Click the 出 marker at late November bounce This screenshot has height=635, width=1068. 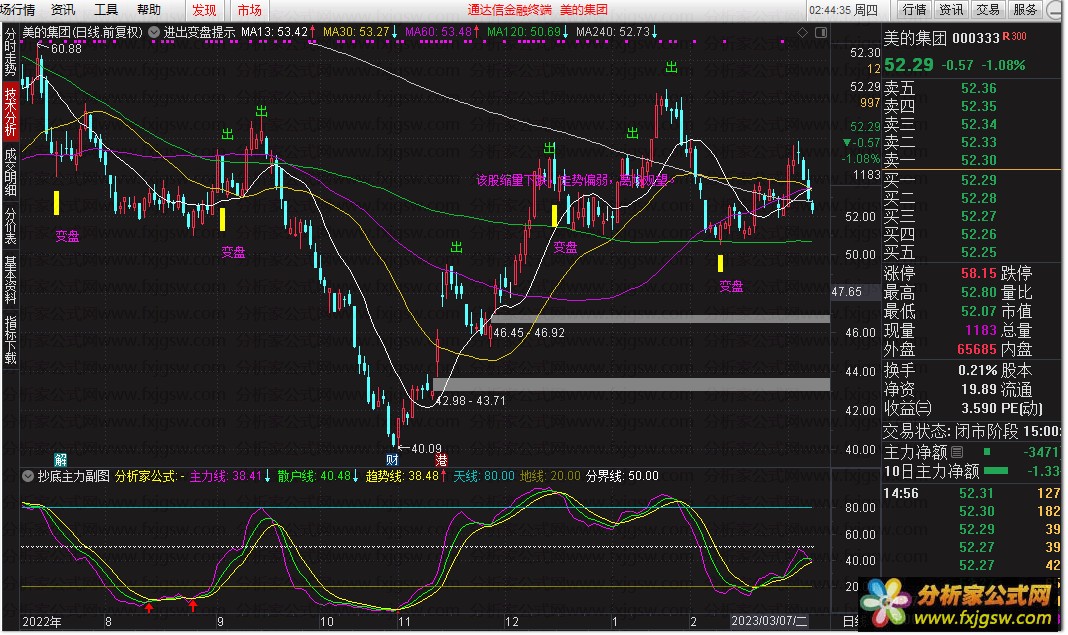click(456, 247)
